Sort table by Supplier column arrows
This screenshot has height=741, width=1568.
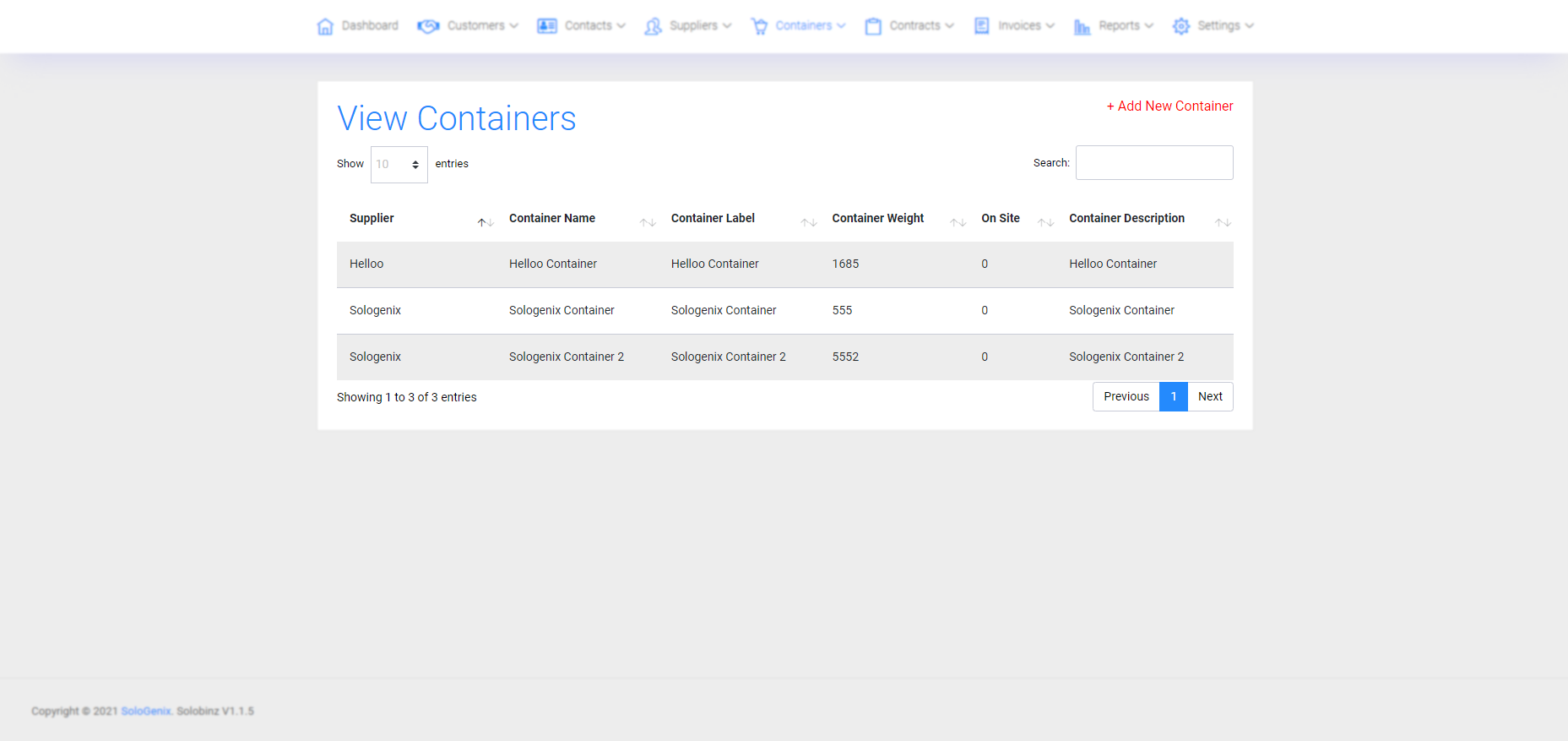click(486, 222)
